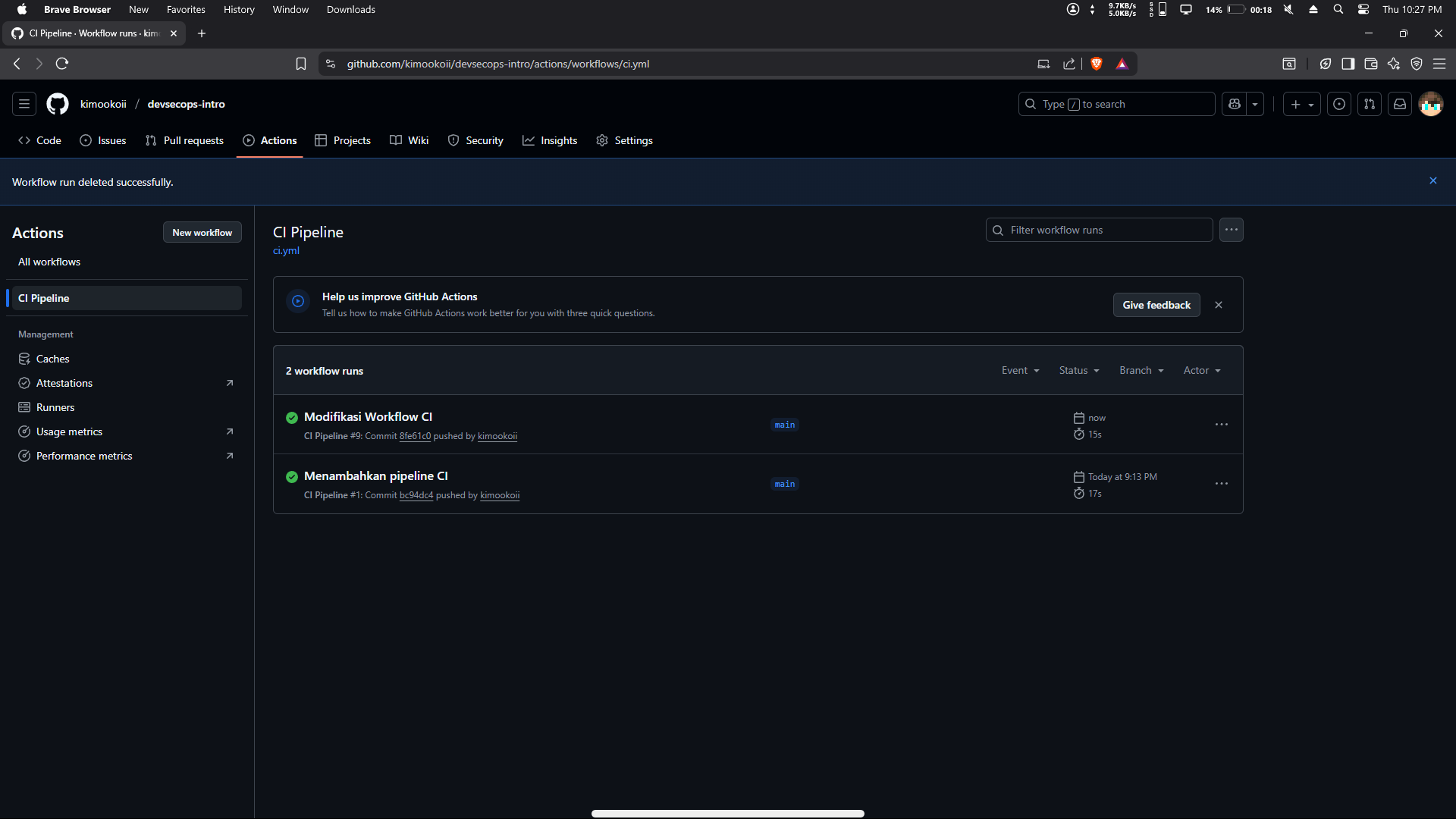Expand the Branch filter dropdown

(1141, 370)
